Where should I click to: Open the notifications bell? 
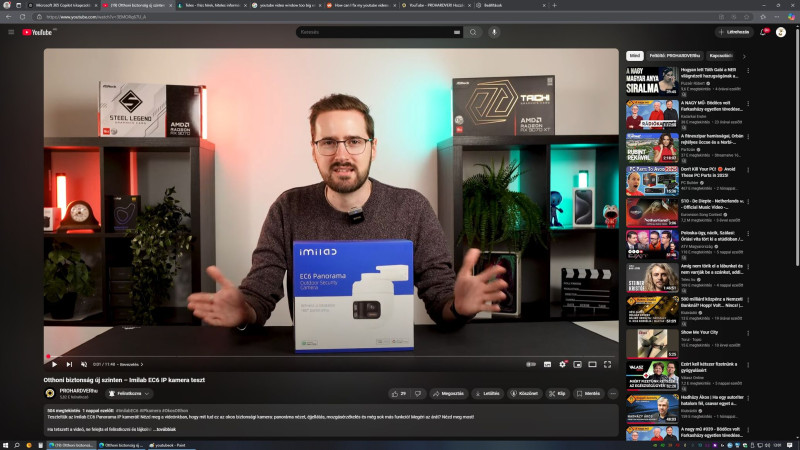coord(764,32)
